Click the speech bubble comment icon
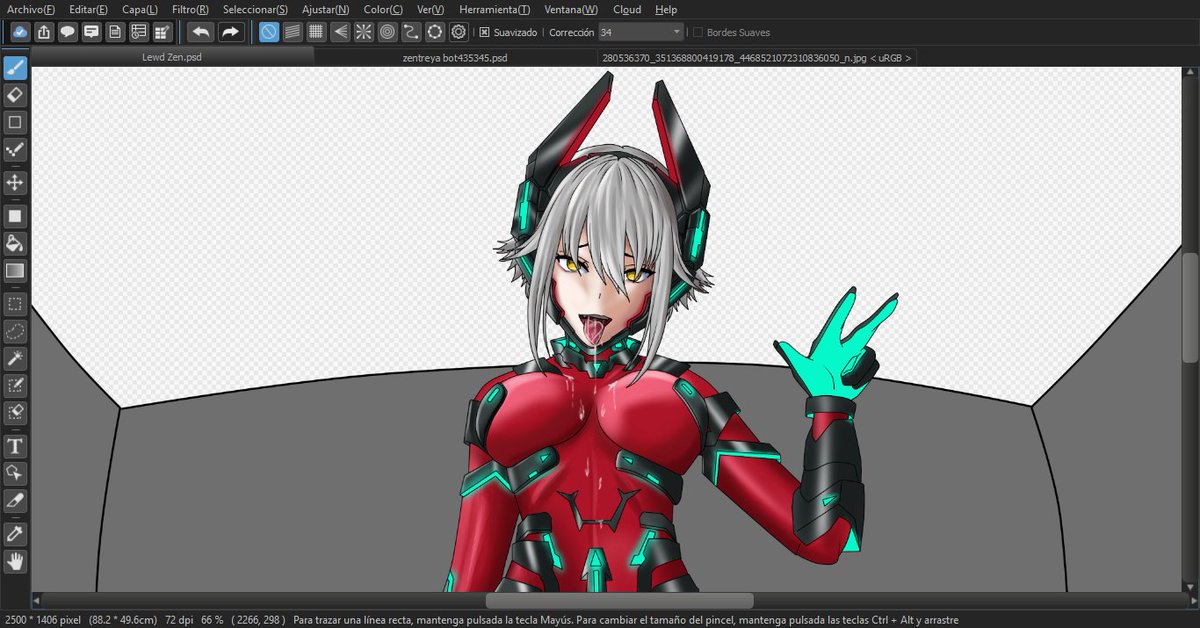This screenshot has width=1200, height=628. (68, 32)
